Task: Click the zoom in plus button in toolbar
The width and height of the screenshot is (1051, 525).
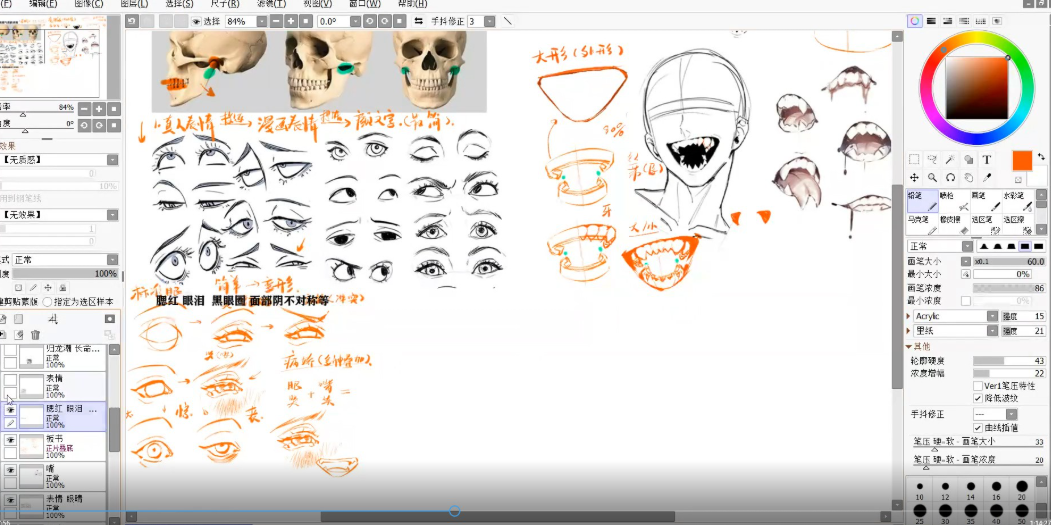Action: 291,21
